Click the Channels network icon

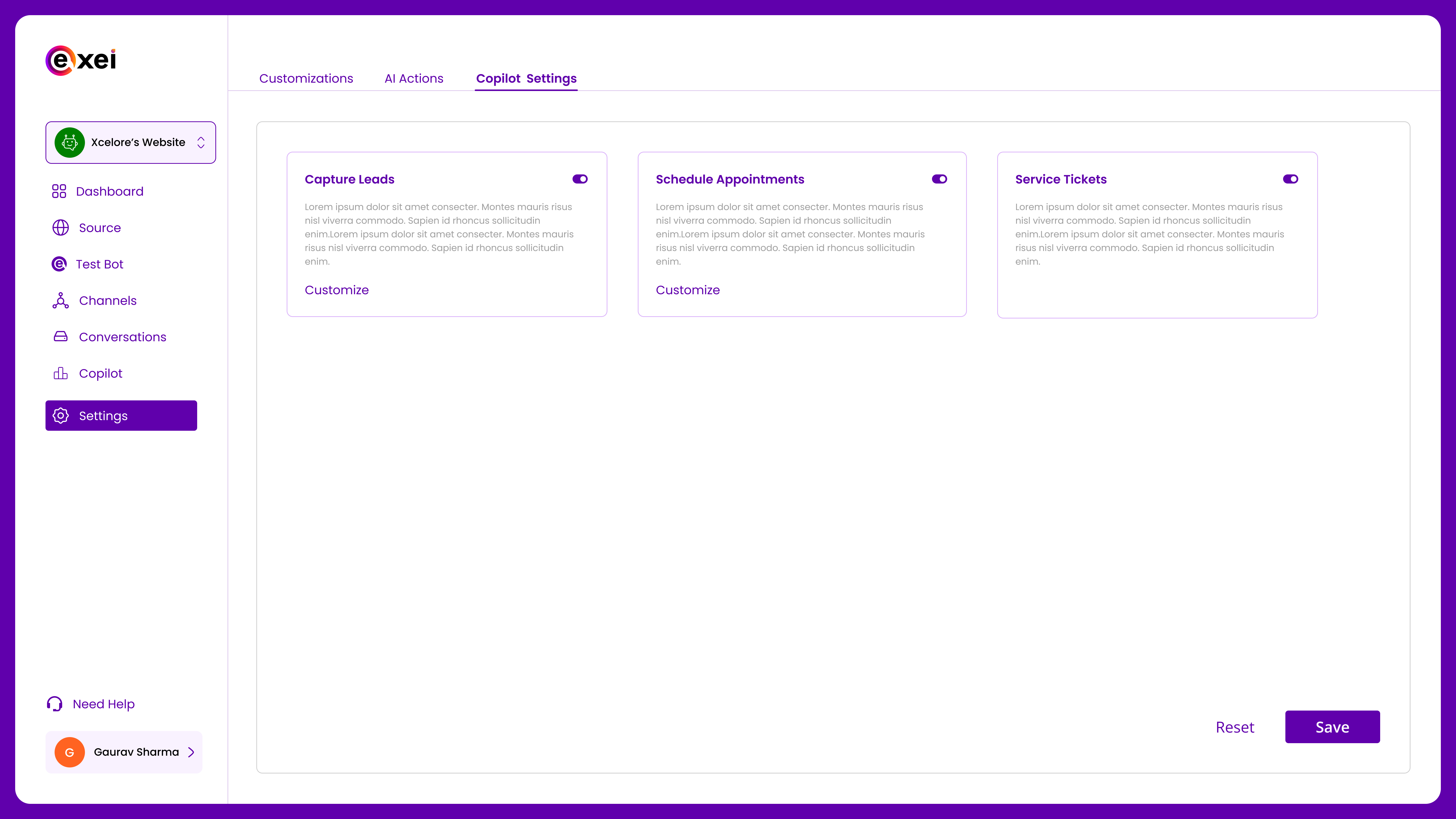tap(60, 301)
